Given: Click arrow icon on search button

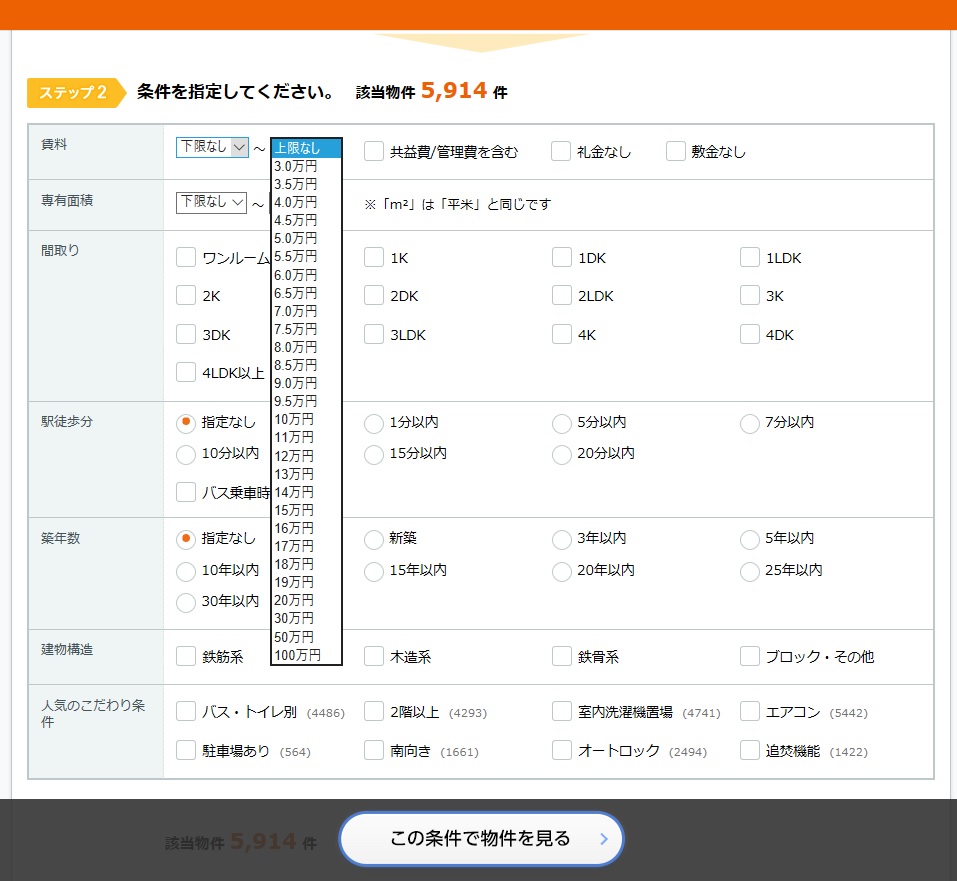Looking at the screenshot, I should click(603, 839).
